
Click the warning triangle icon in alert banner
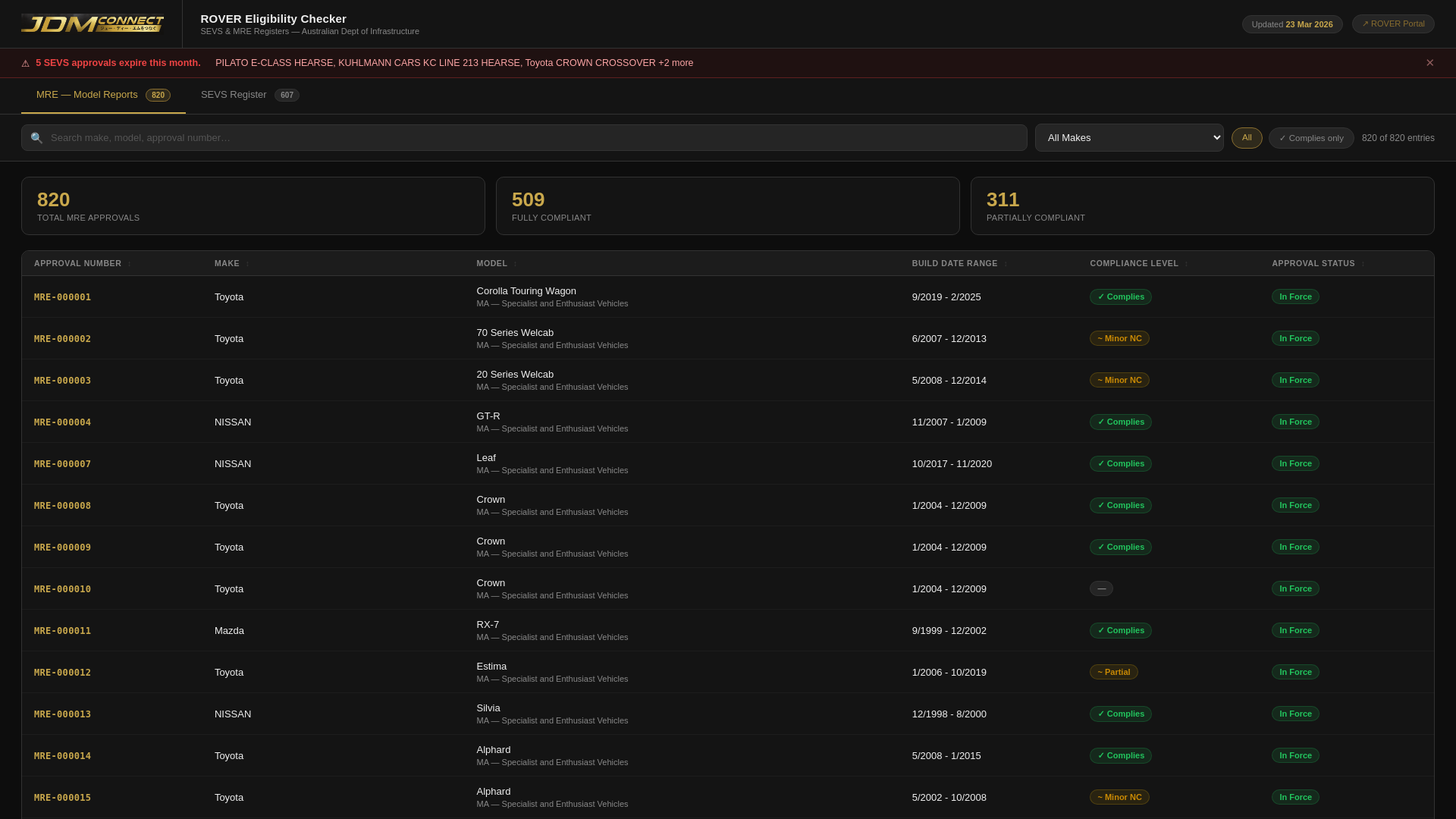pyautogui.click(x=26, y=64)
